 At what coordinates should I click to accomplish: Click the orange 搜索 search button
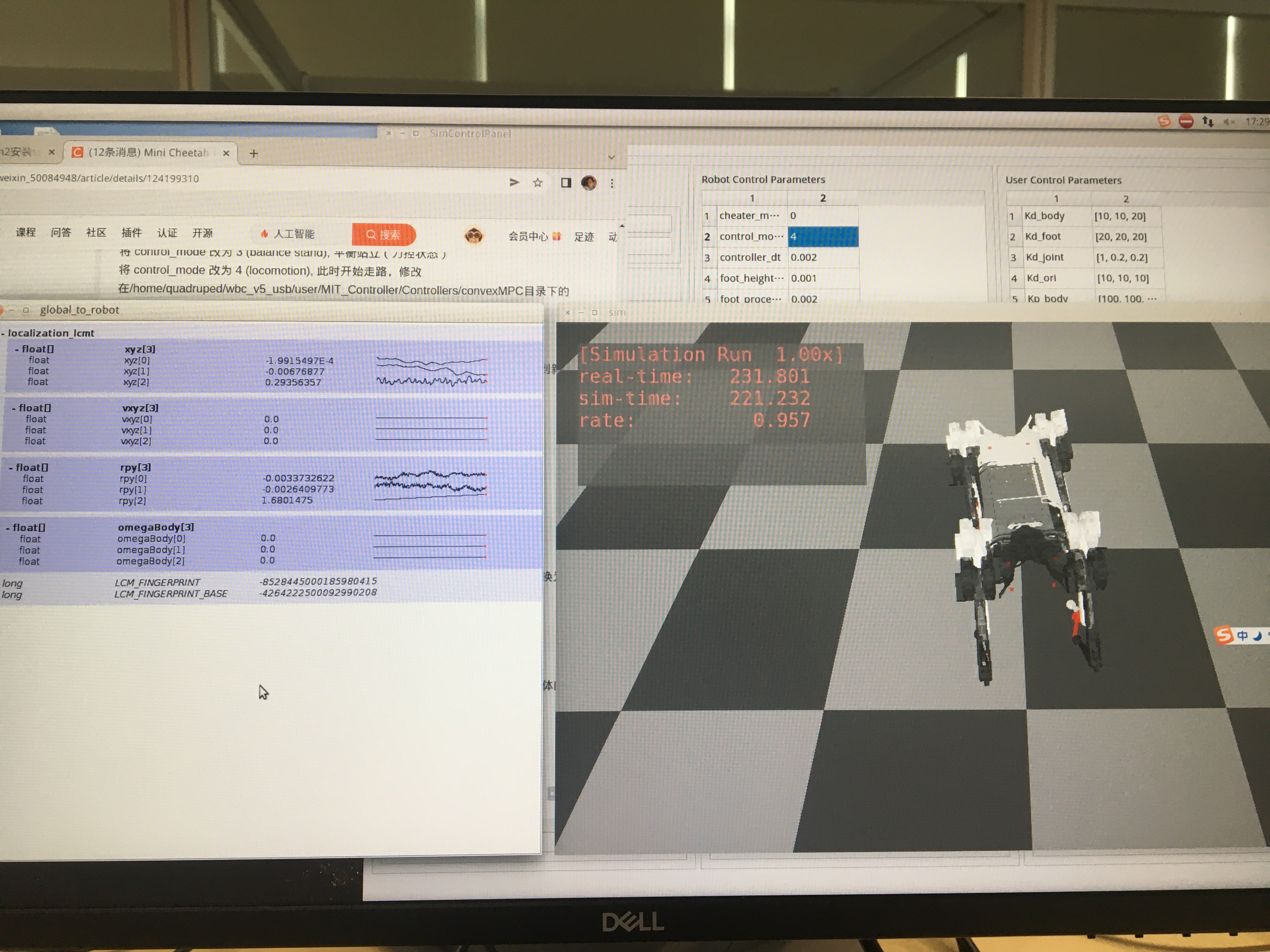384,235
